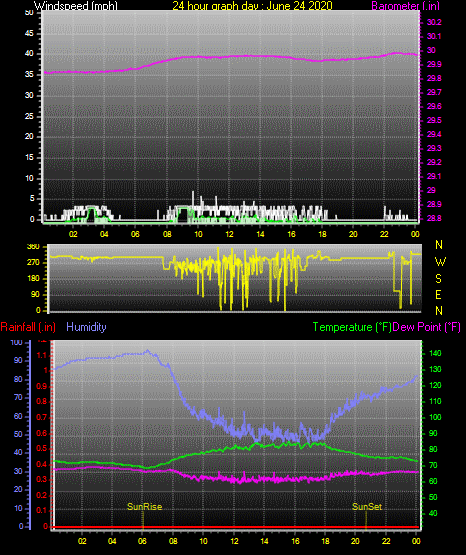Click the 1.1 rainfall scale value
Image resolution: width=466 pixels, height=555 pixels.
click(x=42, y=355)
